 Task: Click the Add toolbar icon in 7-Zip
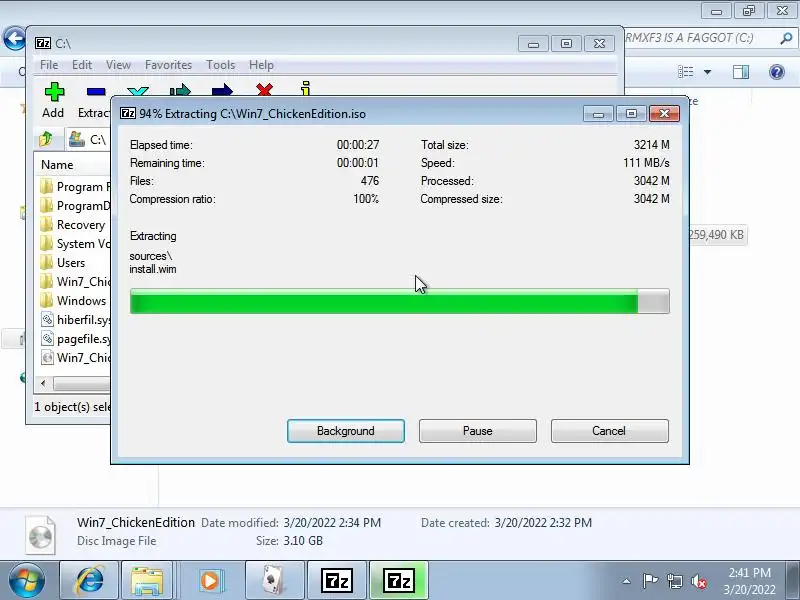[54, 92]
